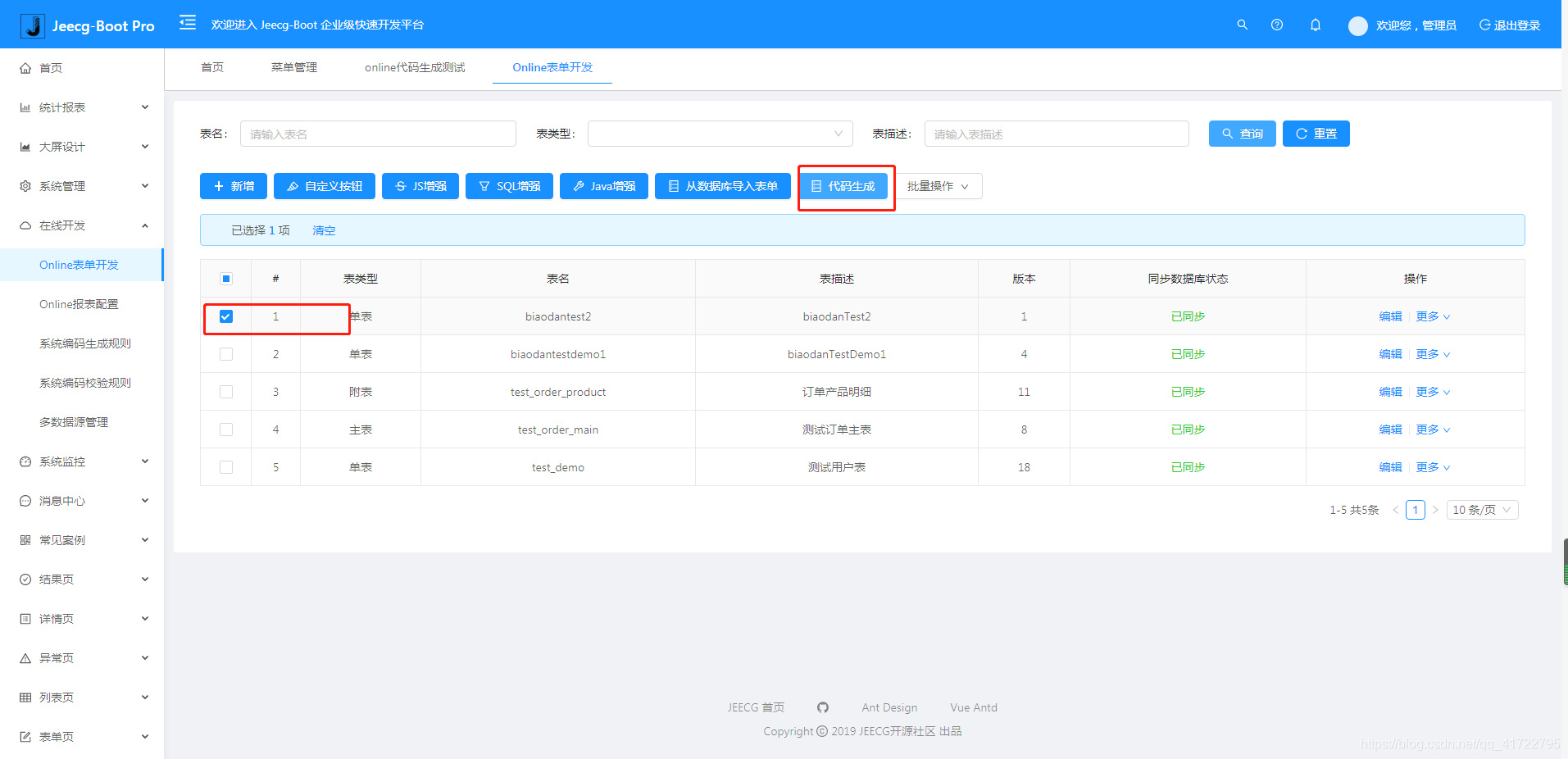Click the 查询 search button

[x=1243, y=134]
